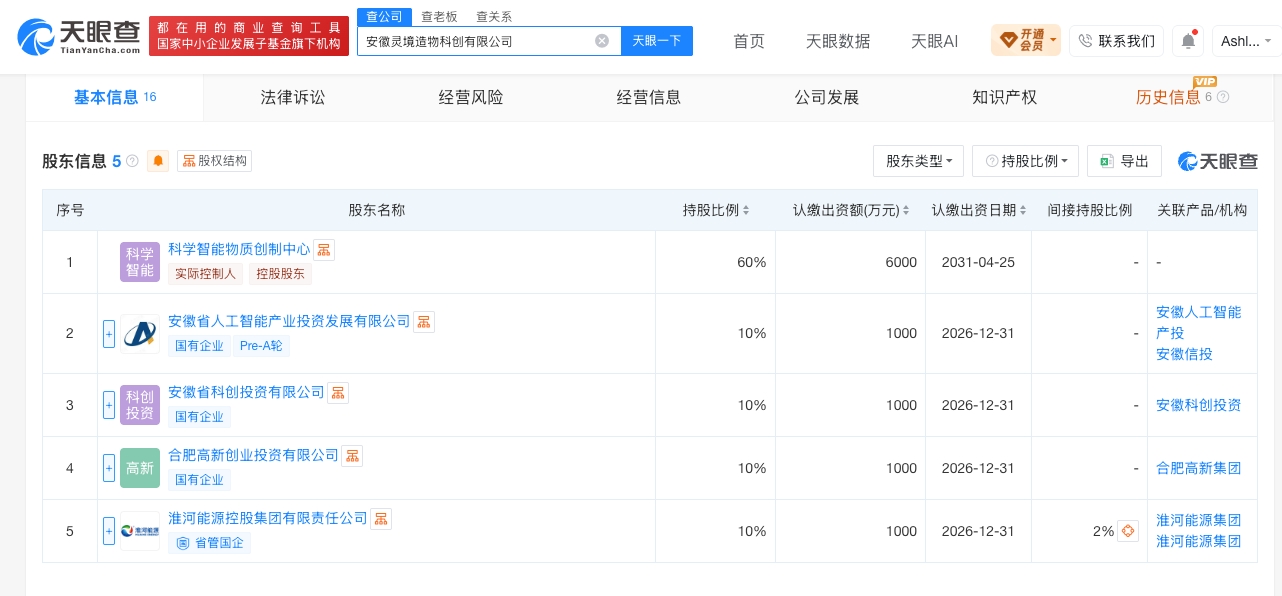
Task: Open 安徽人工智能产投 related product link
Action: click(x=1198, y=322)
